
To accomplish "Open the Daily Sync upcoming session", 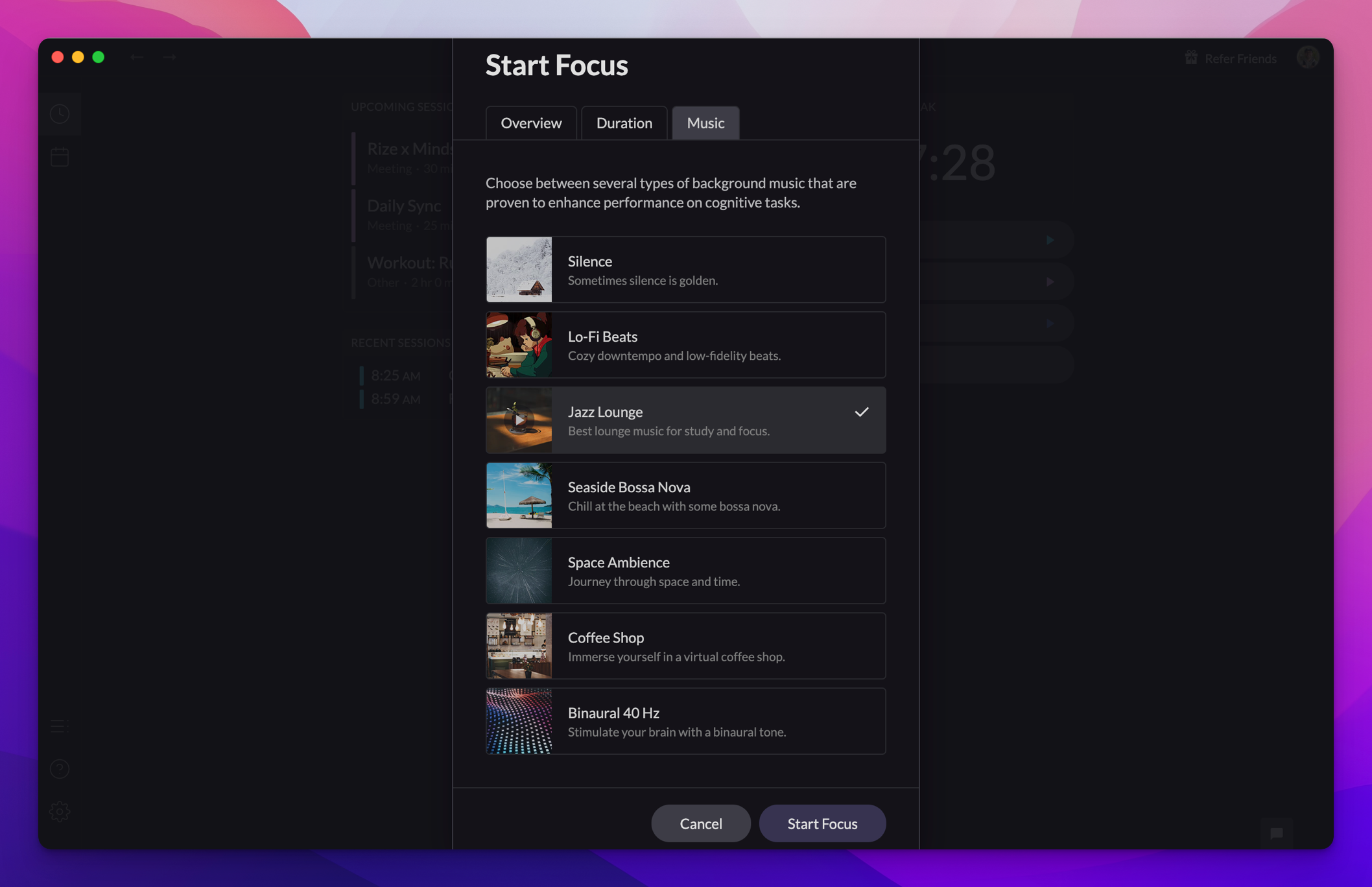I will (402, 215).
